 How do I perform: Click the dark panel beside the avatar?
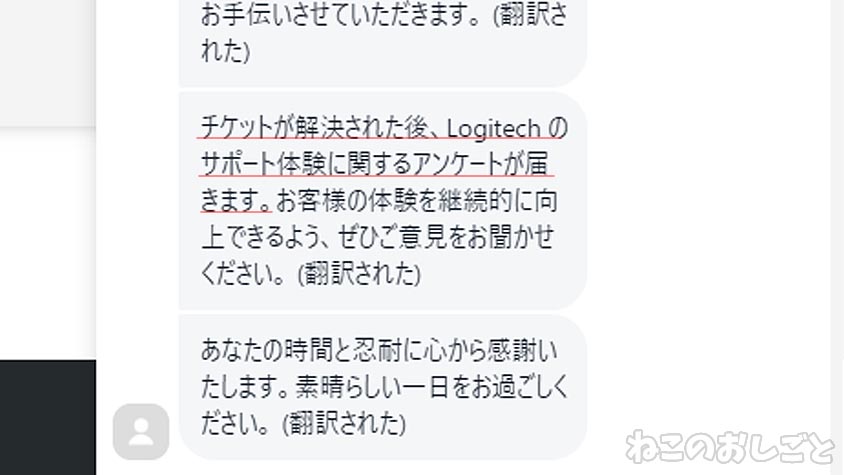(x=47, y=418)
